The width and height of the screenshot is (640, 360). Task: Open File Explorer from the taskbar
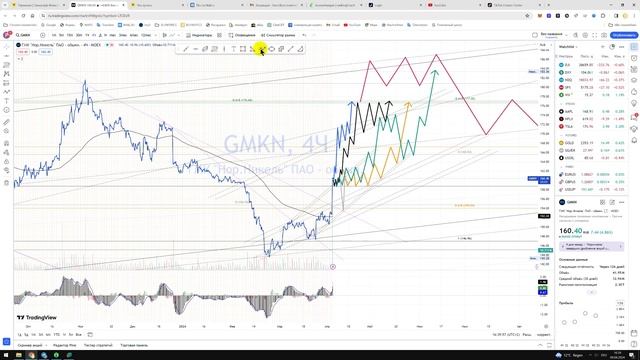click(x=19, y=355)
